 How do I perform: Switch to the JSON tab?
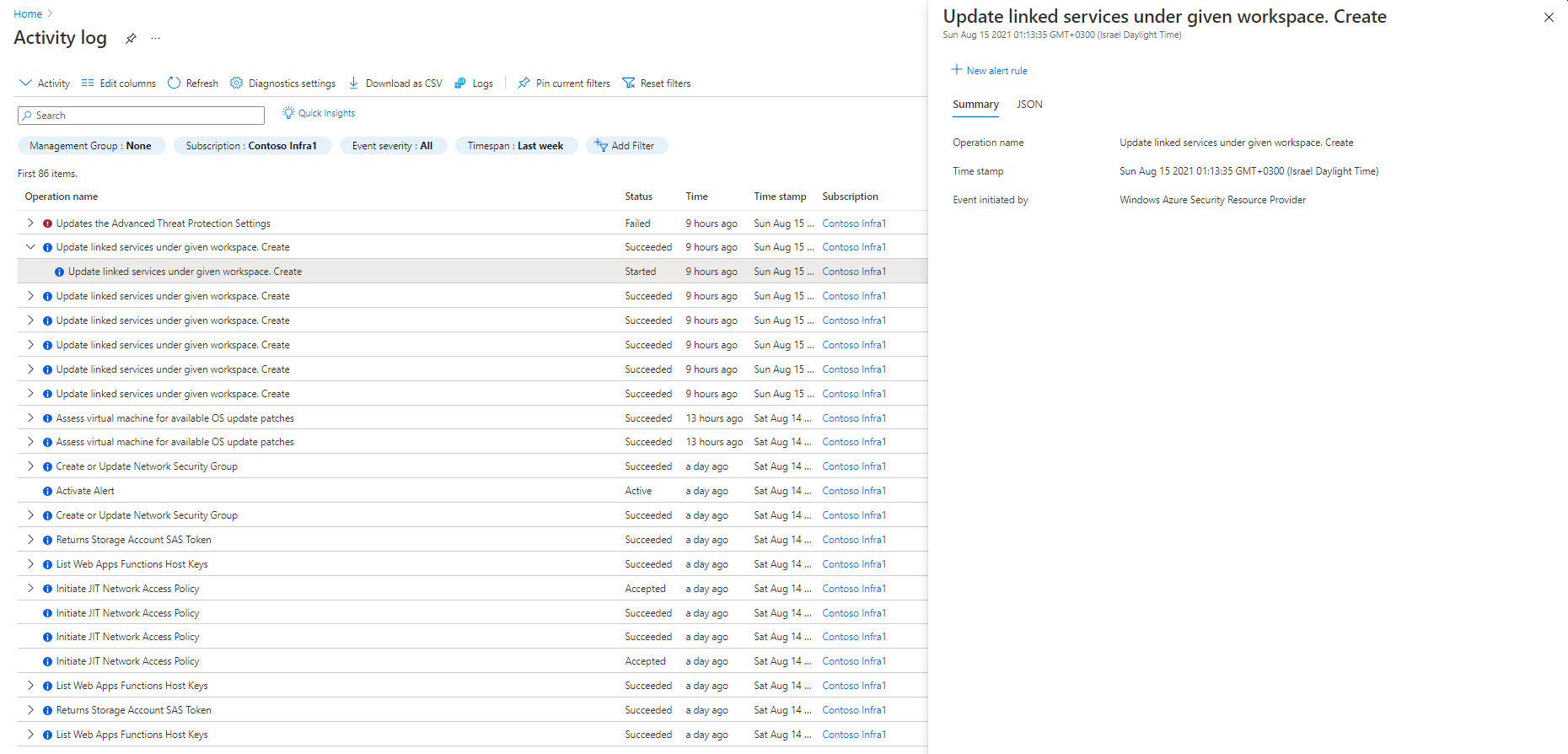tap(1029, 105)
